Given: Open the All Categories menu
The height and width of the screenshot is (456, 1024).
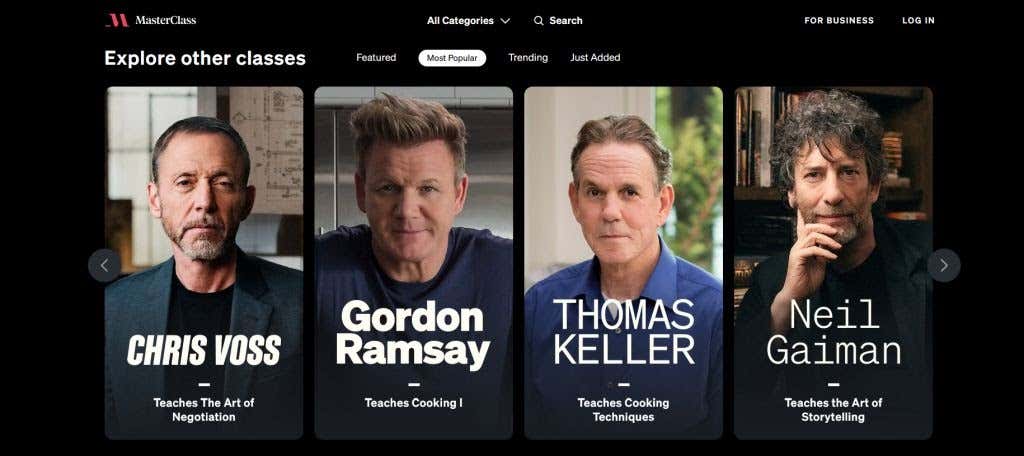Looking at the screenshot, I should click(x=468, y=21).
